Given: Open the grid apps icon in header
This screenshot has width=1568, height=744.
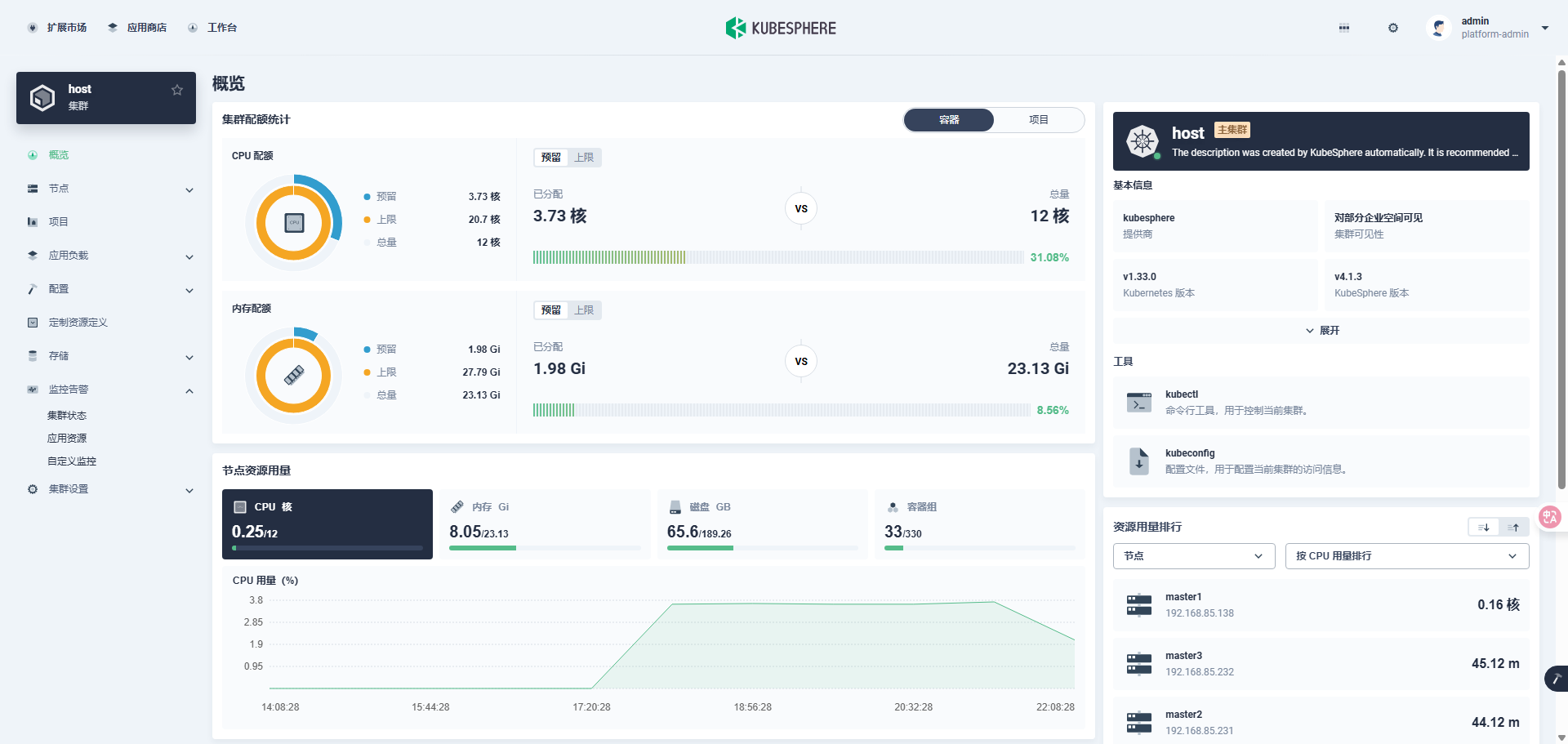Looking at the screenshot, I should click(x=1344, y=28).
